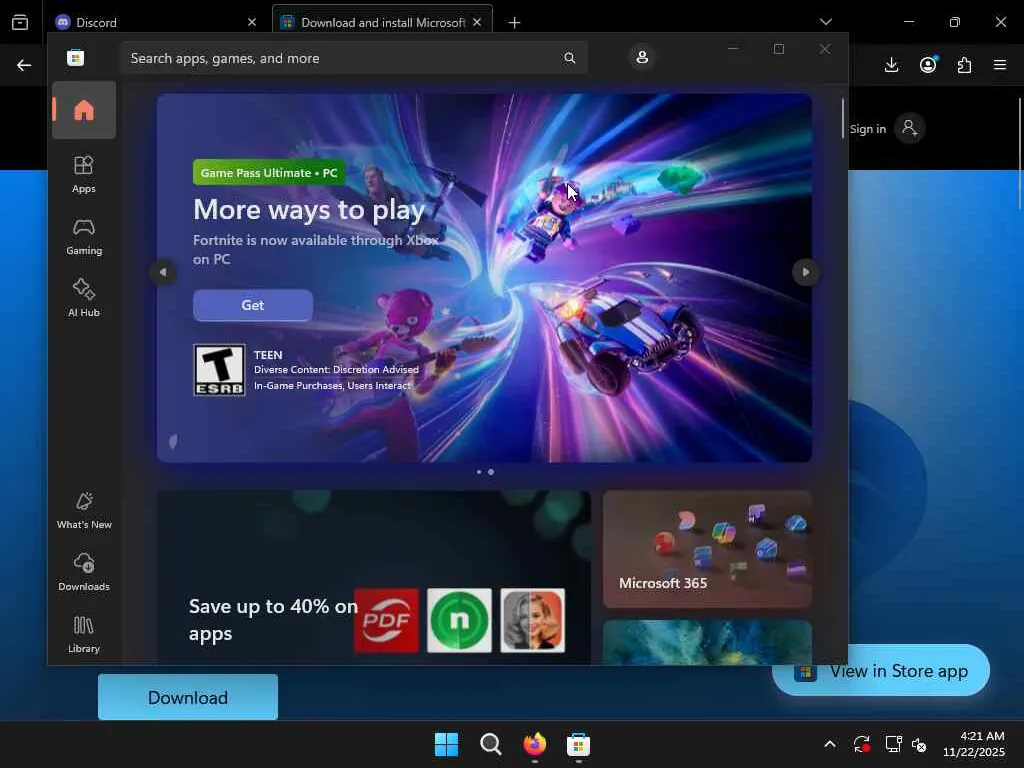1024x768 pixels.
Task: Click Microsoft Store in the taskbar
Action: (x=578, y=744)
